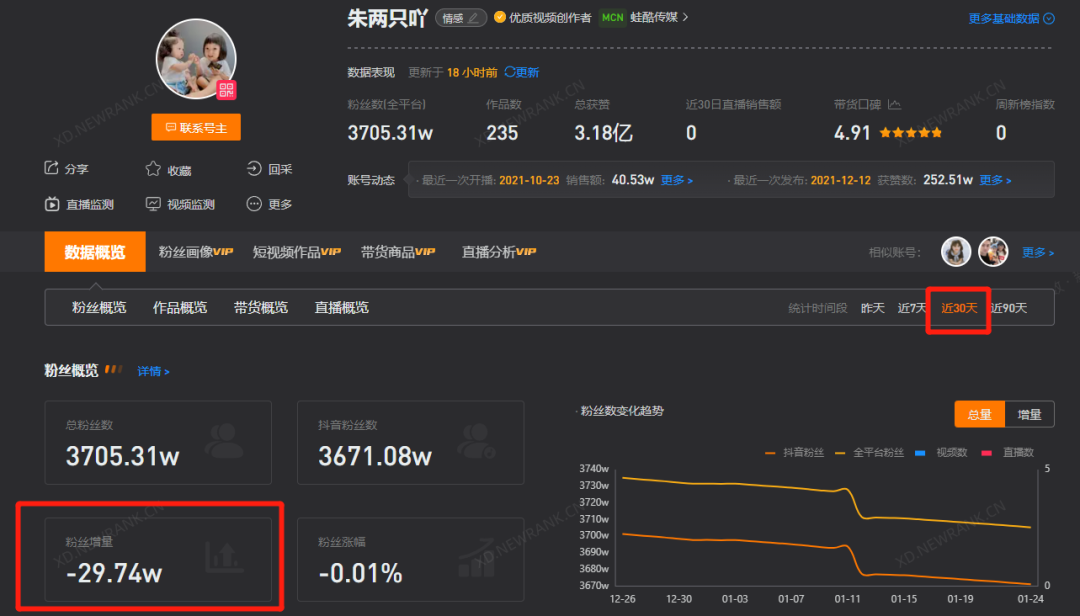Screen dimensions: 1080x616
Task: Click the 分享 share icon
Action: point(50,169)
